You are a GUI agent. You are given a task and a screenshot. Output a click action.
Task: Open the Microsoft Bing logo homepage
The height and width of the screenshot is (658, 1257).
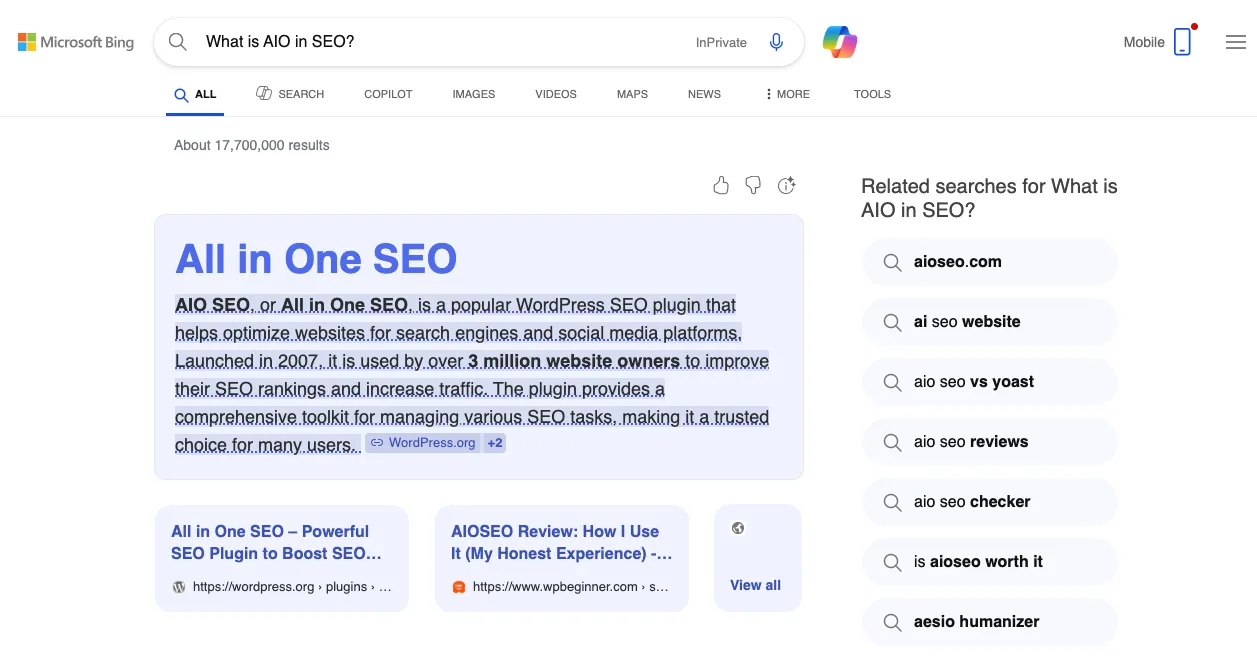76,42
